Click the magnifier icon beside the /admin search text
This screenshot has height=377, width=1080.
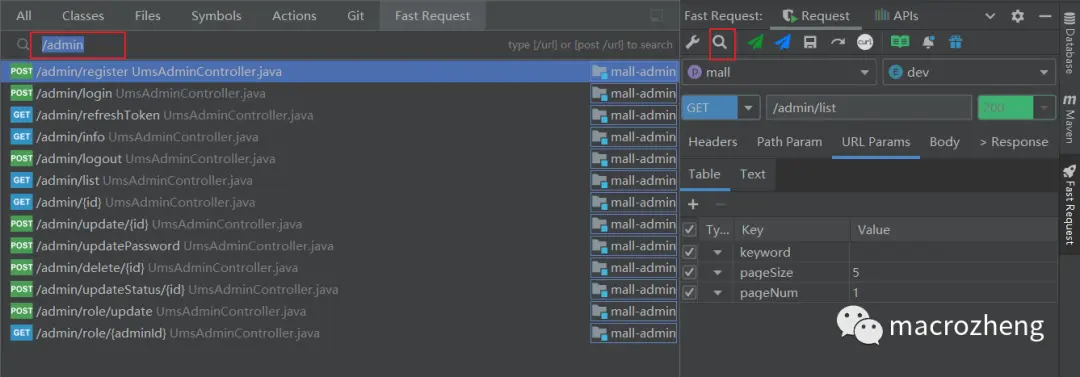click(23, 45)
